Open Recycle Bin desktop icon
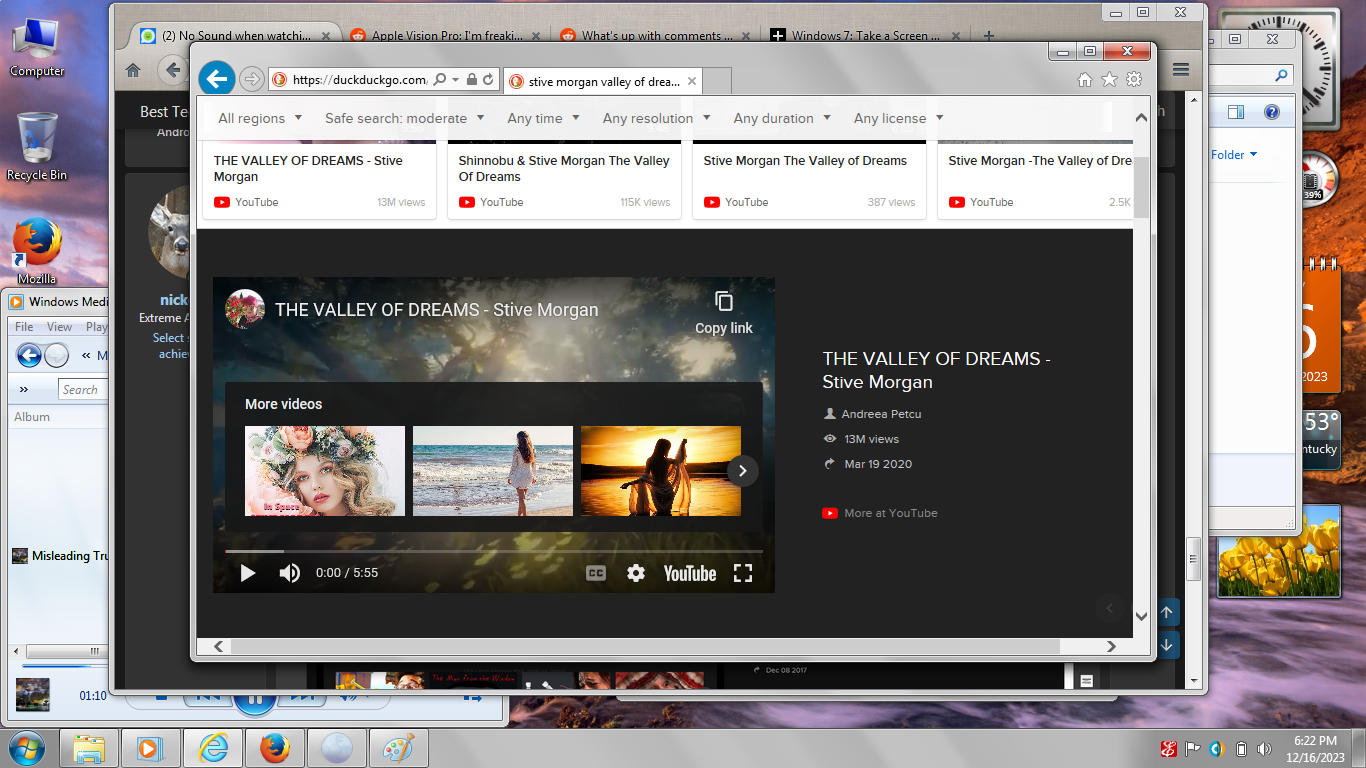Viewport: 1366px width, 768px height. pos(37,146)
